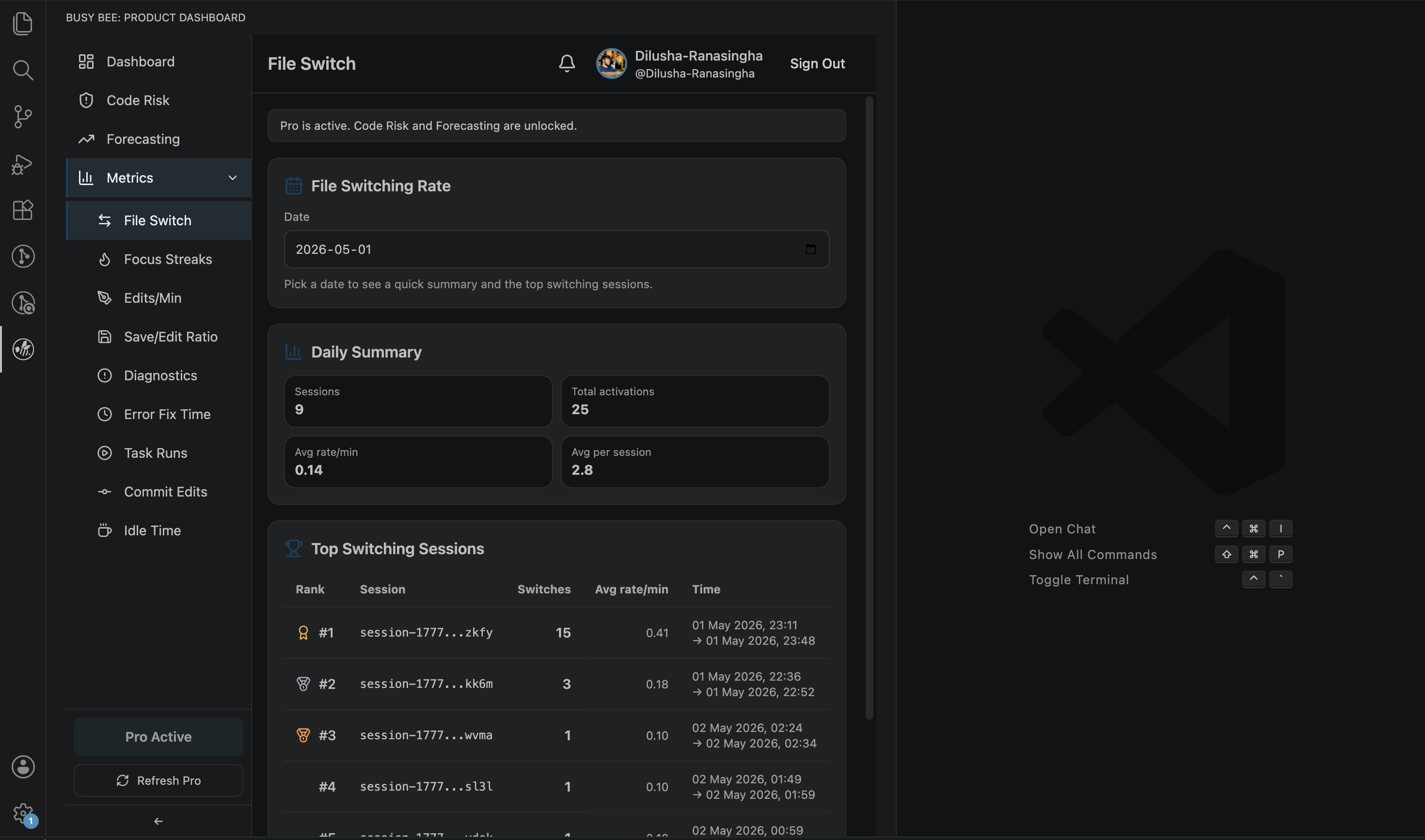
Task: Go to the Dashboard page
Action: (158, 62)
